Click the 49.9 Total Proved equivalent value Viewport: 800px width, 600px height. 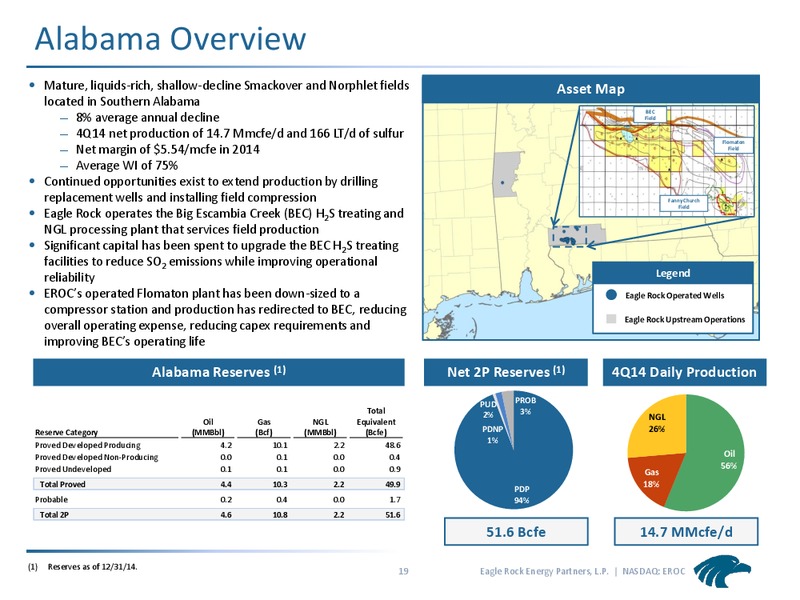click(x=393, y=484)
